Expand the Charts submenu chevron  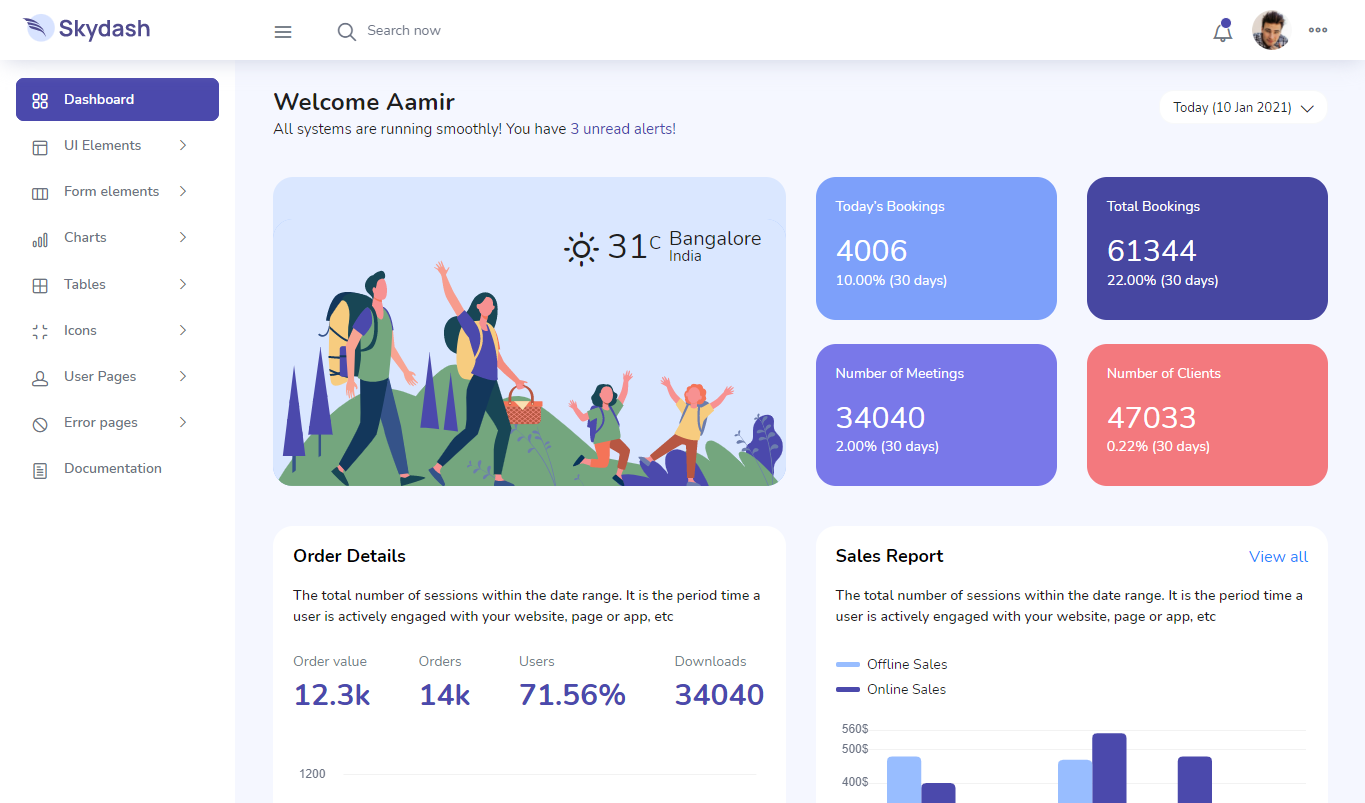pyautogui.click(x=183, y=237)
